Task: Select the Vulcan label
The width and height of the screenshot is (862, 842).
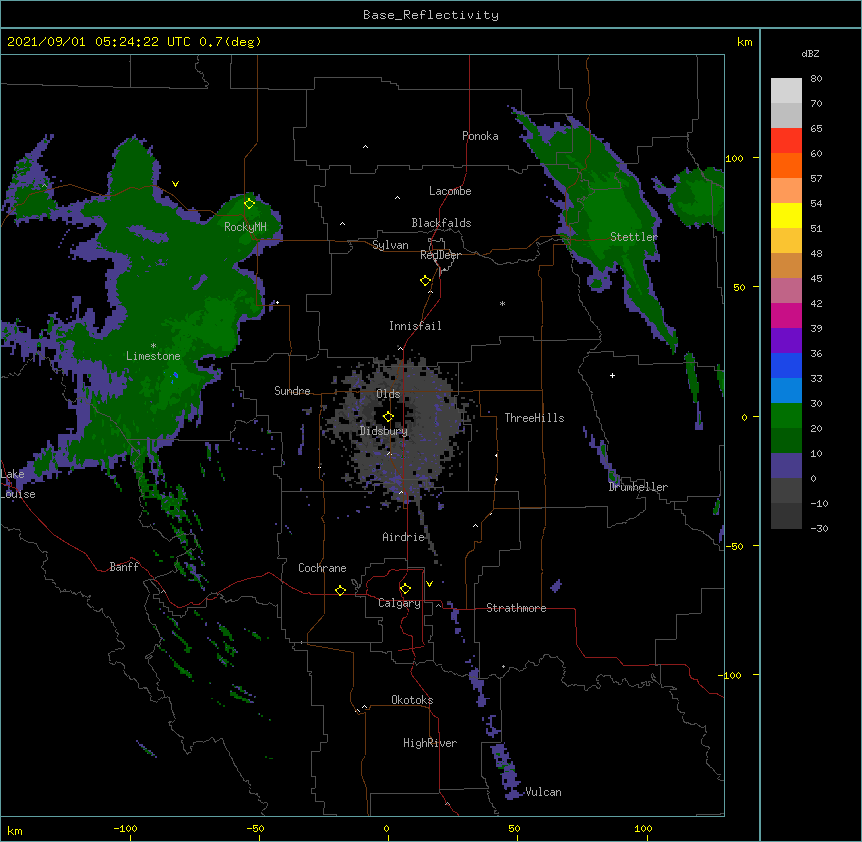Action: (x=544, y=792)
